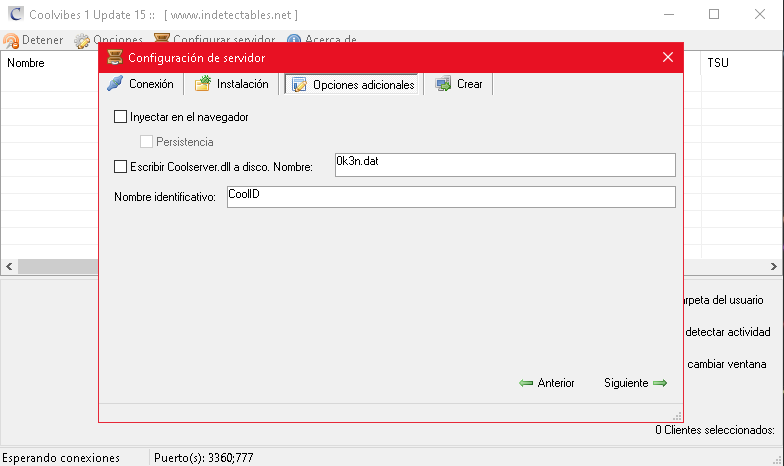Screen dimensions: 784x466
Task: Check Escribir Coolserver.dll a disco option
Action: [122, 167]
